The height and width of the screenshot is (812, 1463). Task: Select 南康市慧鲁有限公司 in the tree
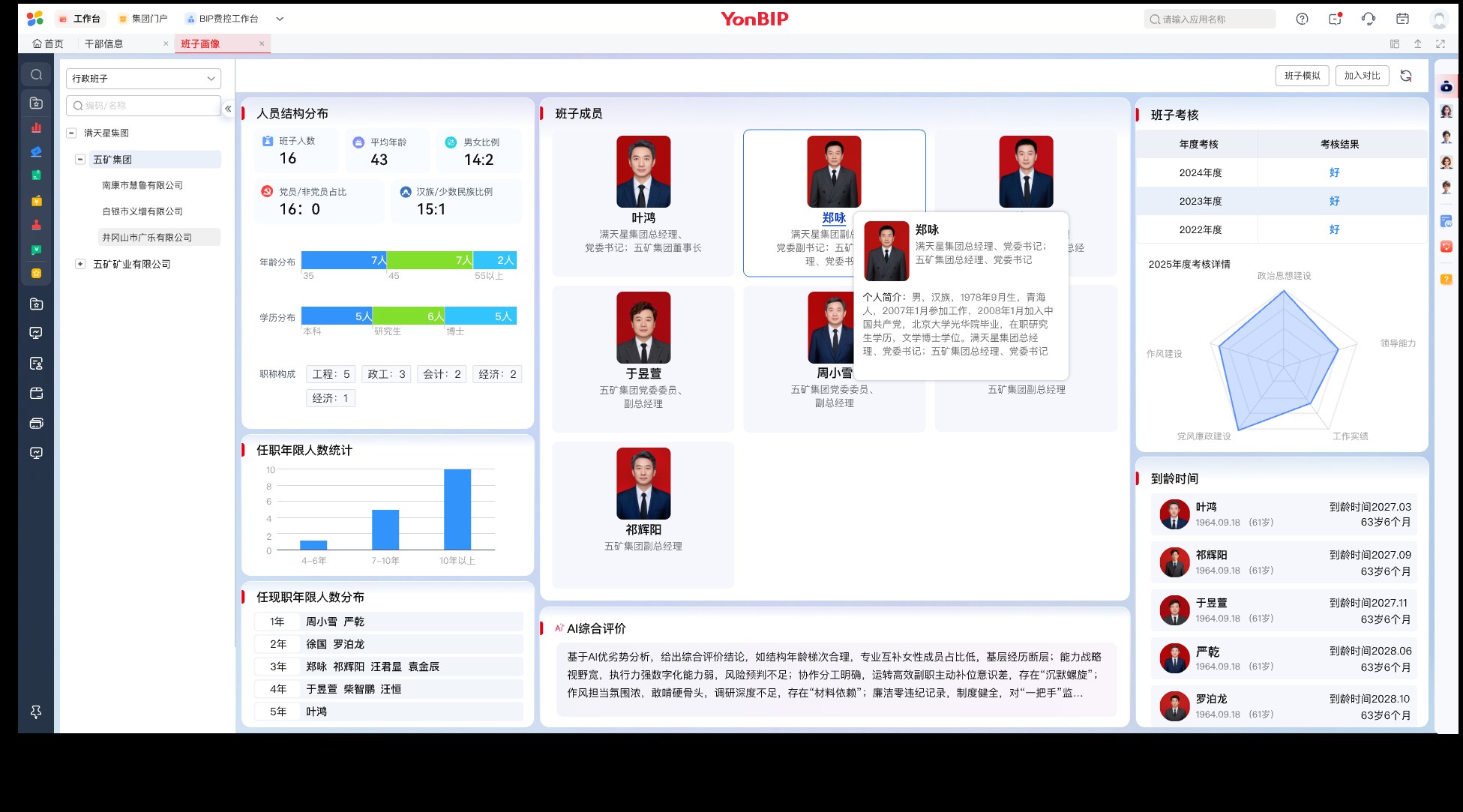(142, 185)
